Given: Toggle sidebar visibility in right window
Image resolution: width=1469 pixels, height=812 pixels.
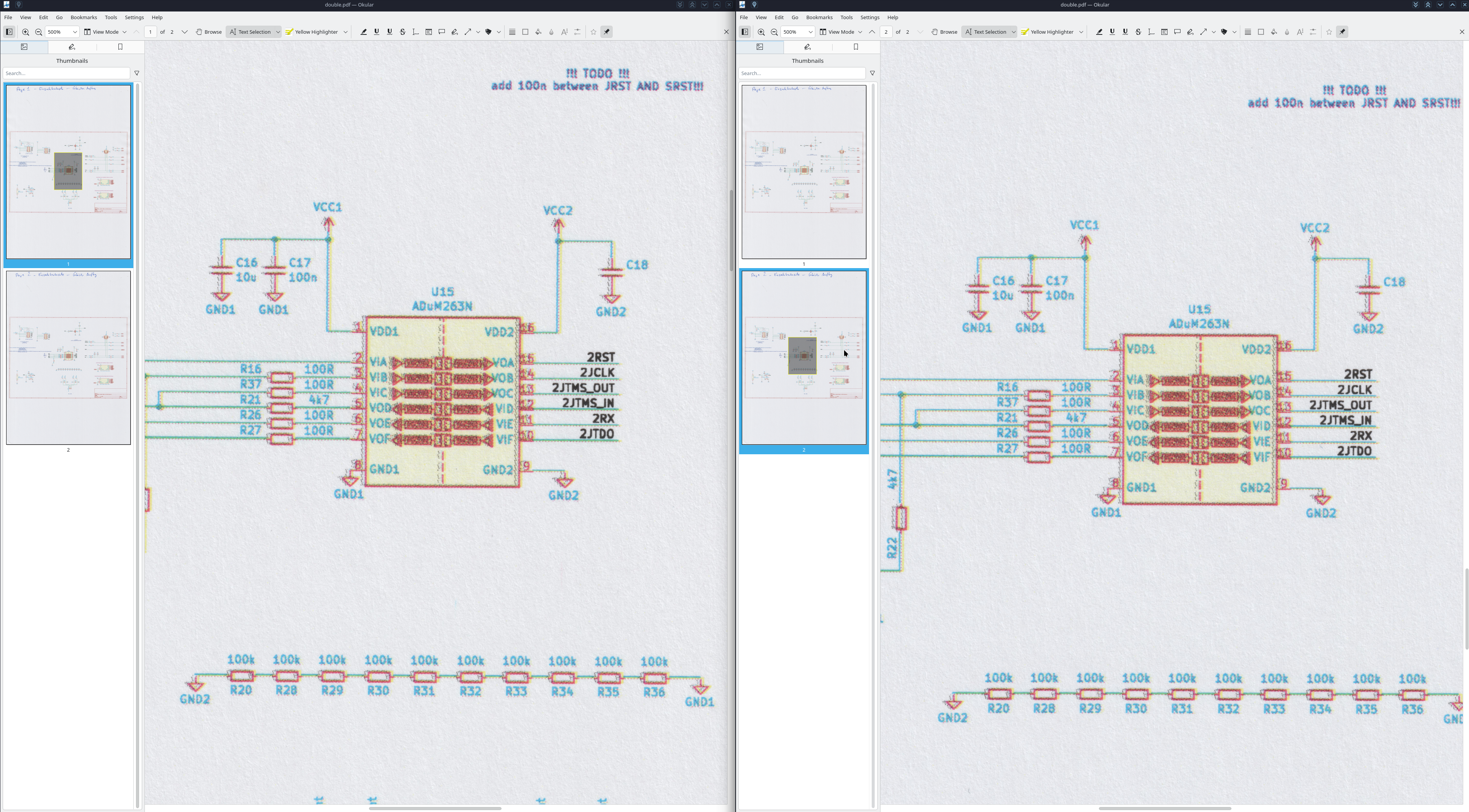Looking at the screenshot, I should pyautogui.click(x=745, y=32).
